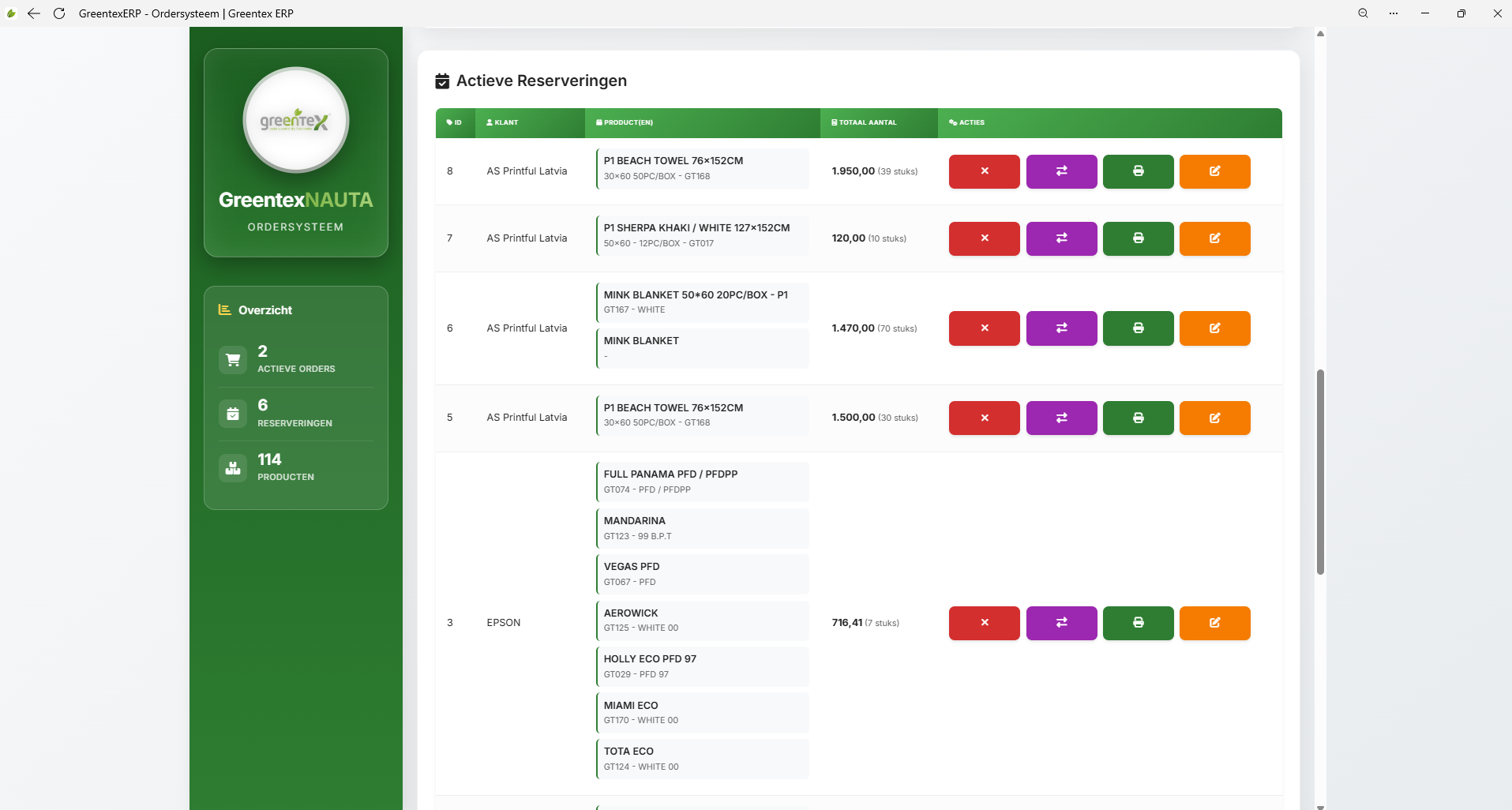Print reservation 8 with green printer button
Viewport: 1512px width, 810px height.
tap(1138, 171)
